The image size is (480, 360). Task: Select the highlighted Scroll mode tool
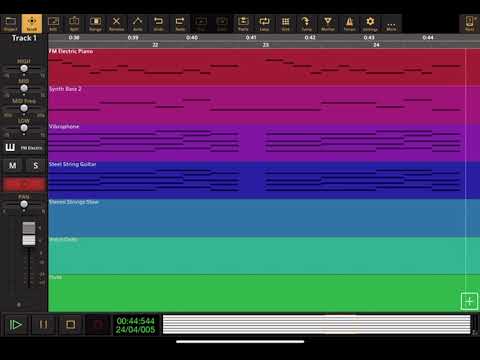32,23
